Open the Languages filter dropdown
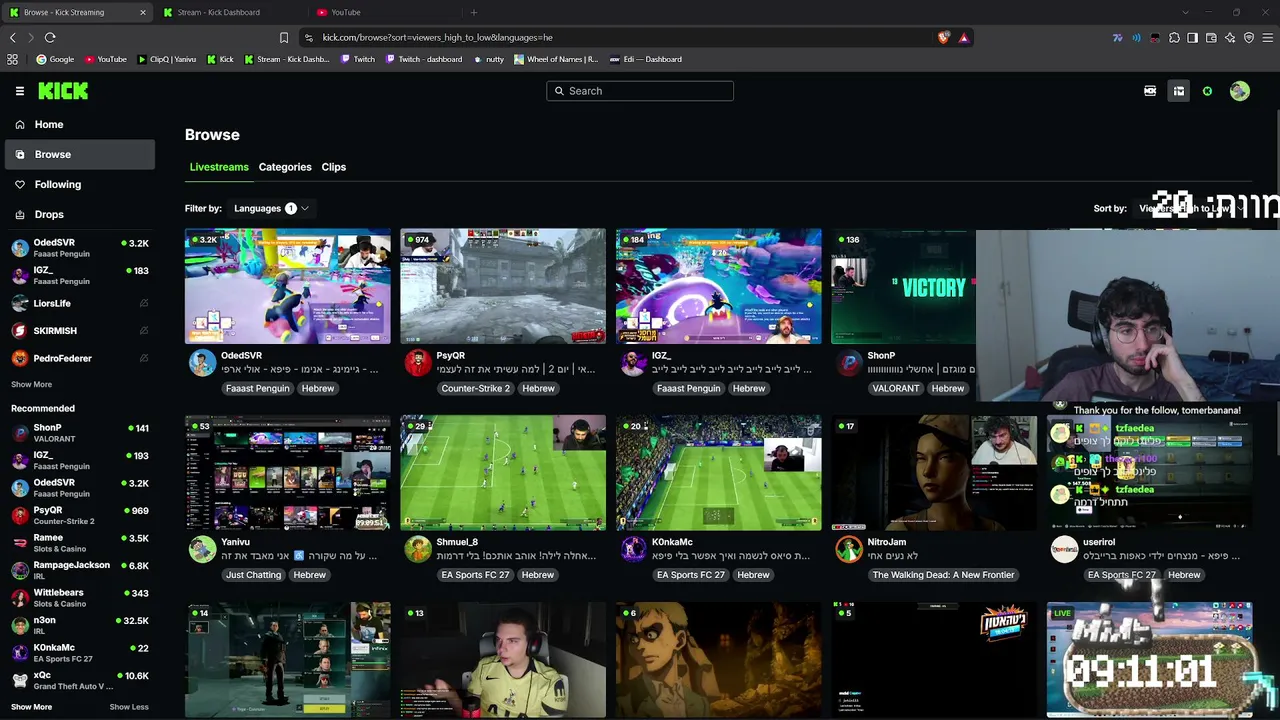1280x720 pixels. coord(270,208)
